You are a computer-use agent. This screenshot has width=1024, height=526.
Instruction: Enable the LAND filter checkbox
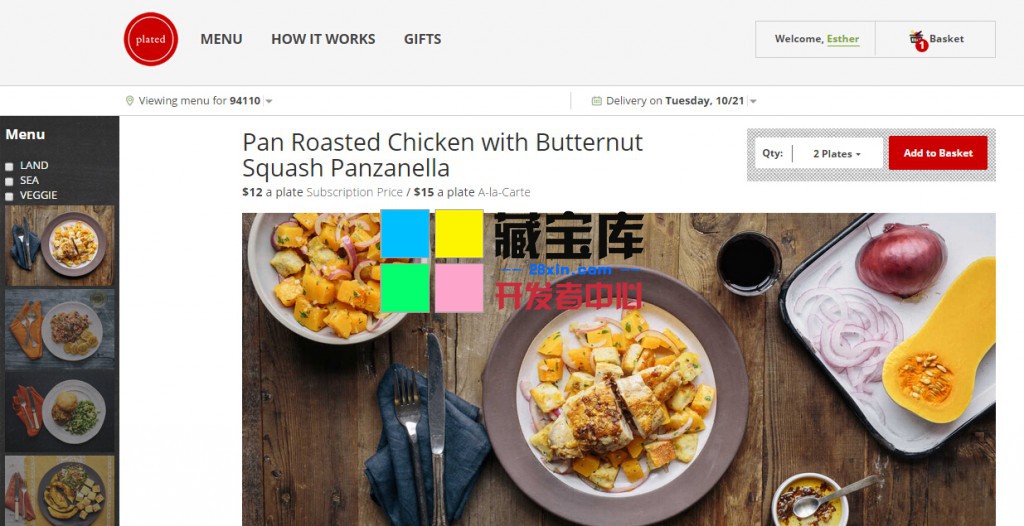9,167
